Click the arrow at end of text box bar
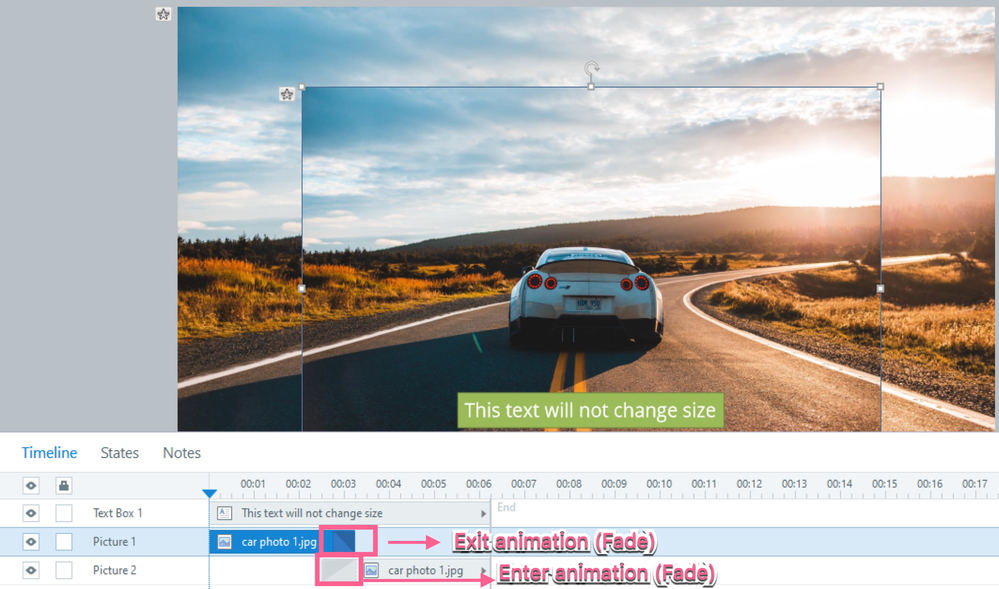 tap(484, 514)
